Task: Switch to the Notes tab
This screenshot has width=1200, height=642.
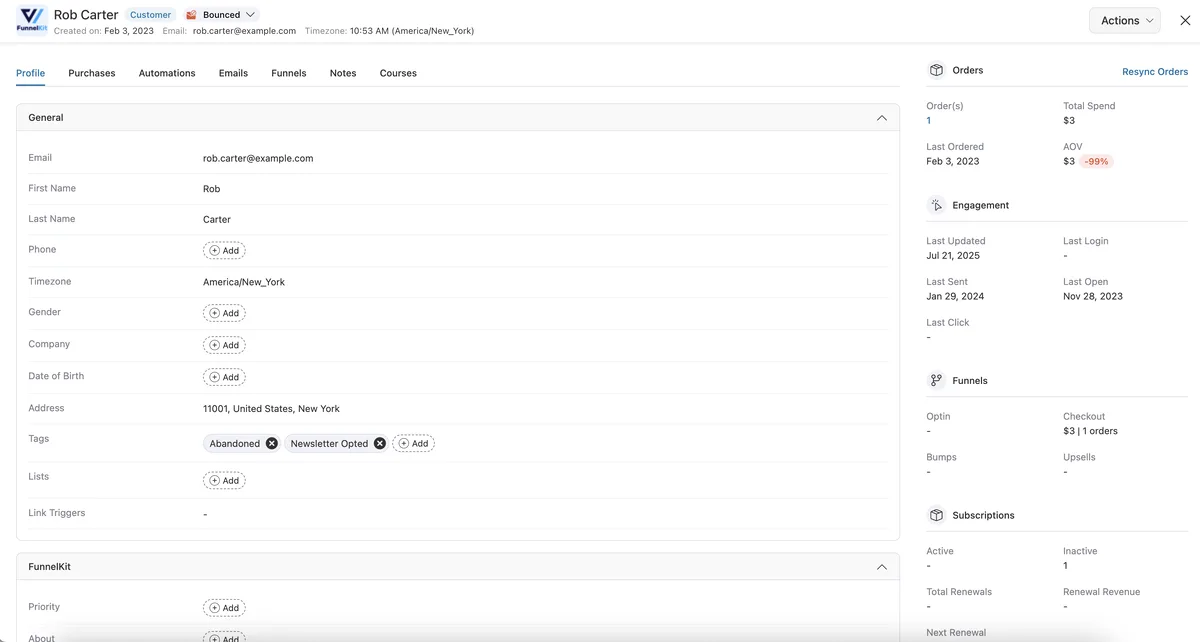Action: 343,73
